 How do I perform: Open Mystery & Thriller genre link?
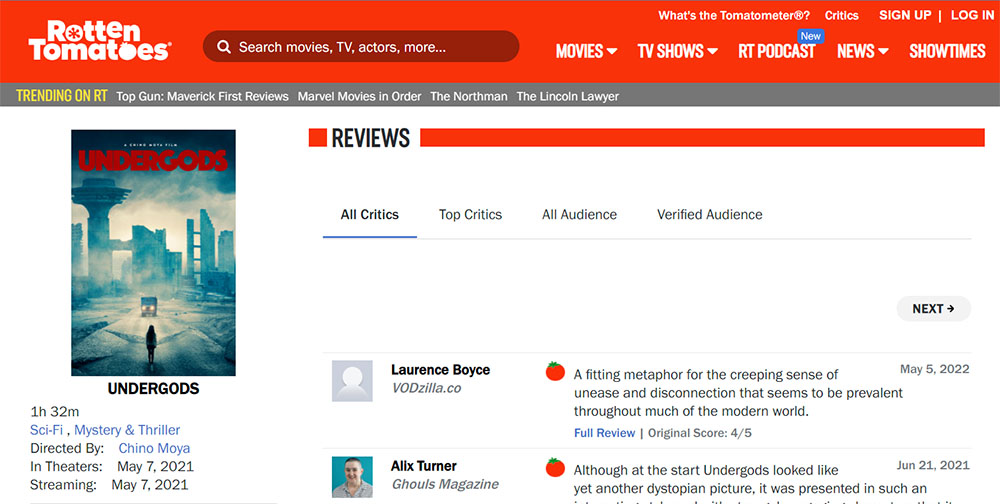127,430
